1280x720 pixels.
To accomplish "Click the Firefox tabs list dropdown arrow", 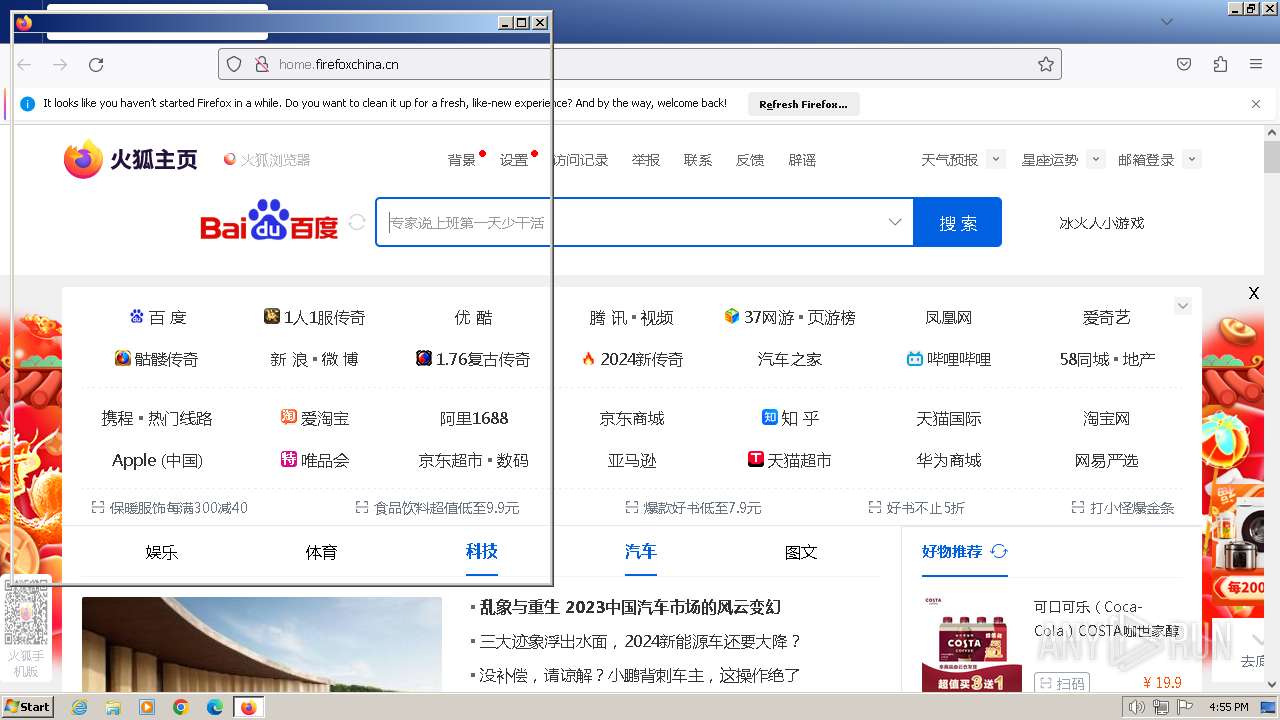I will pos(1167,21).
